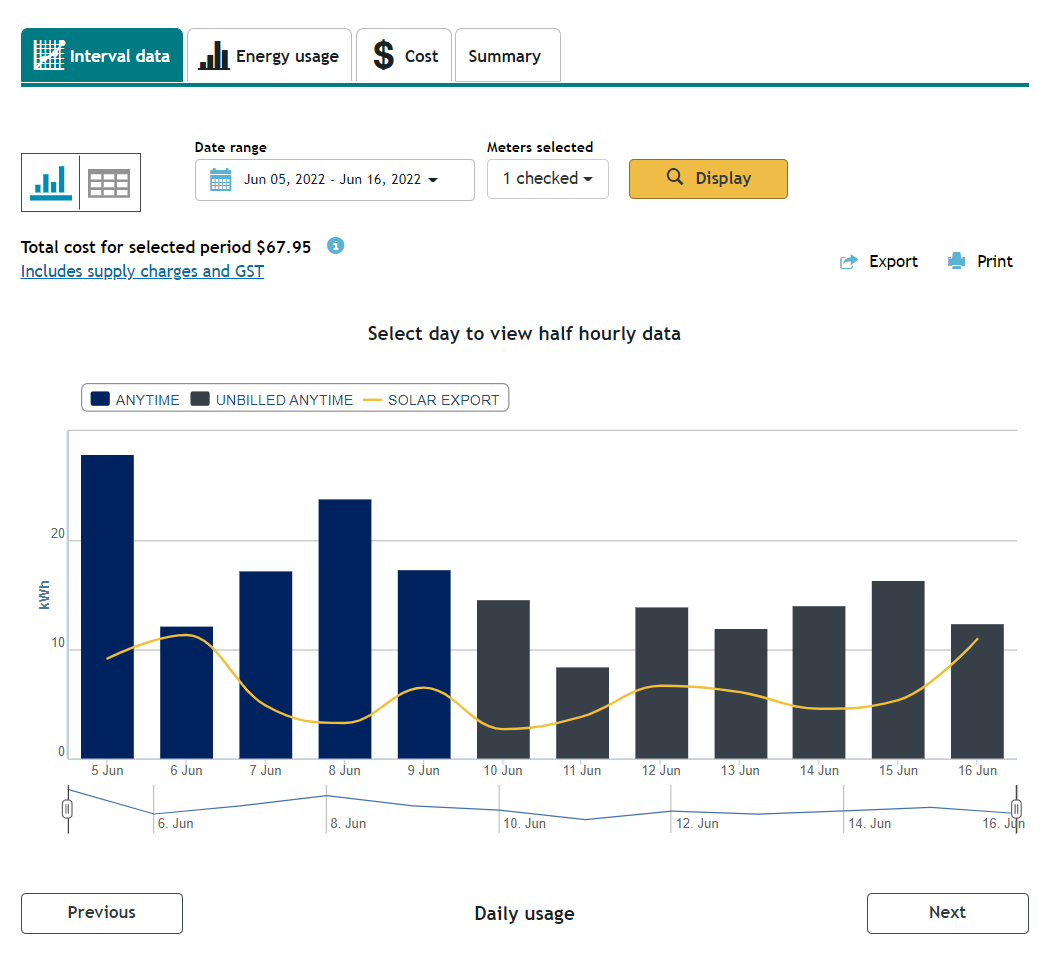Viewport: 1045px width, 978px height.
Task: Switch to table view icon
Action: (109, 183)
